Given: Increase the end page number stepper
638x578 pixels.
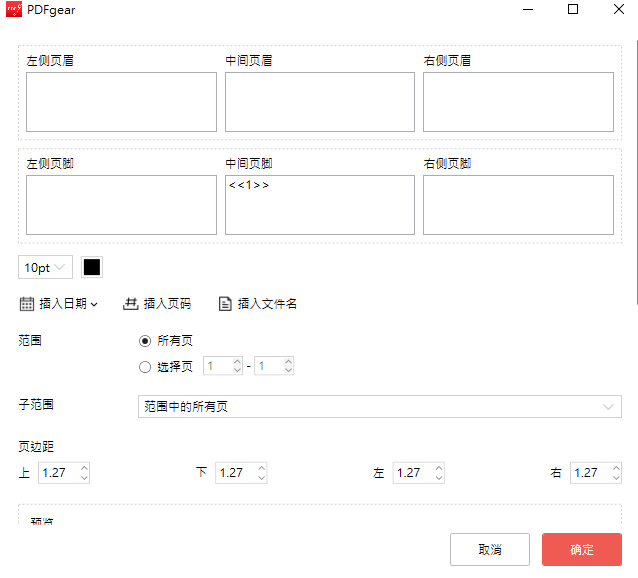Looking at the screenshot, I should 288,362.
